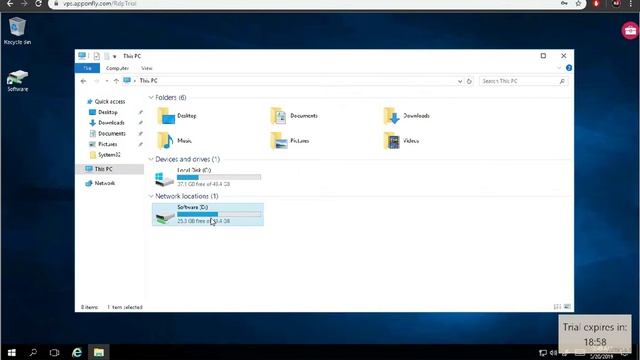Select Quick access in navigation pane
Viewport: 640px width, 360px height.
pyautogui.click(x=106, y=102)
